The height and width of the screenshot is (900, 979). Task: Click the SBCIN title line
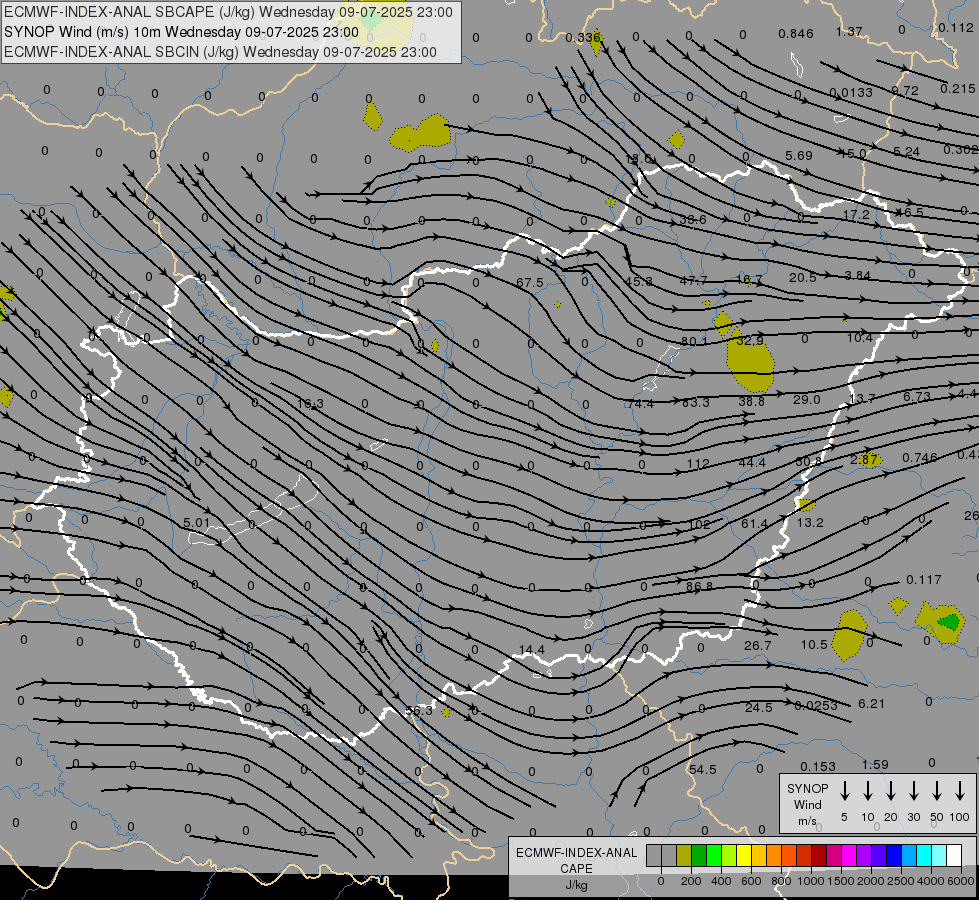click(220, 52)
